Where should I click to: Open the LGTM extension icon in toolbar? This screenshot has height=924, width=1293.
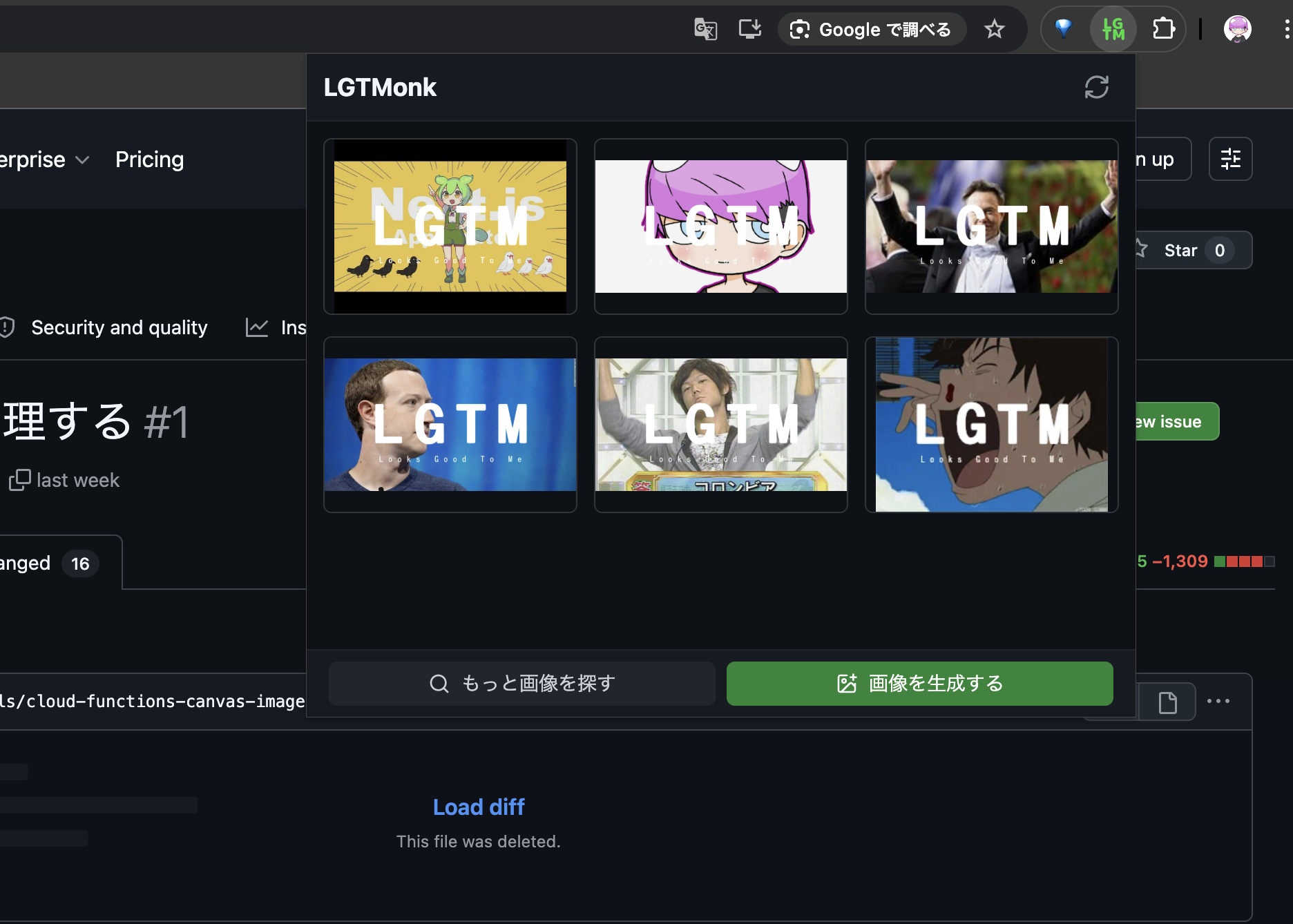pos(1113,29)
